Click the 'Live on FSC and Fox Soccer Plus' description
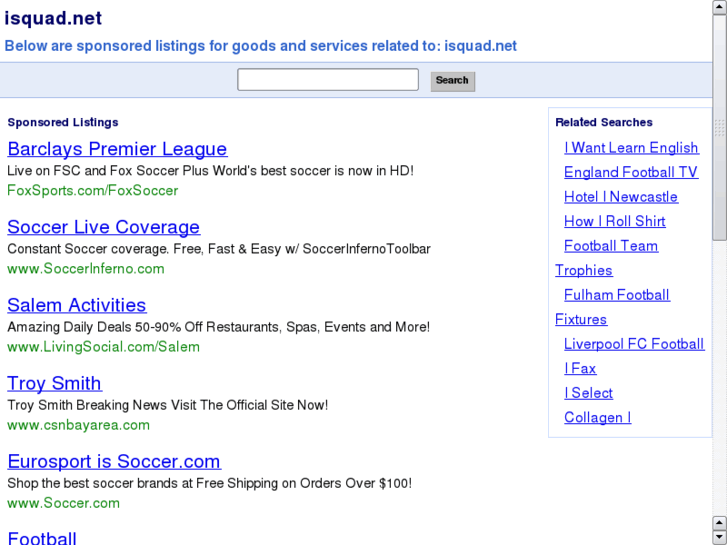The height and width of the screenshot is (545, 727). click(210, 171)
